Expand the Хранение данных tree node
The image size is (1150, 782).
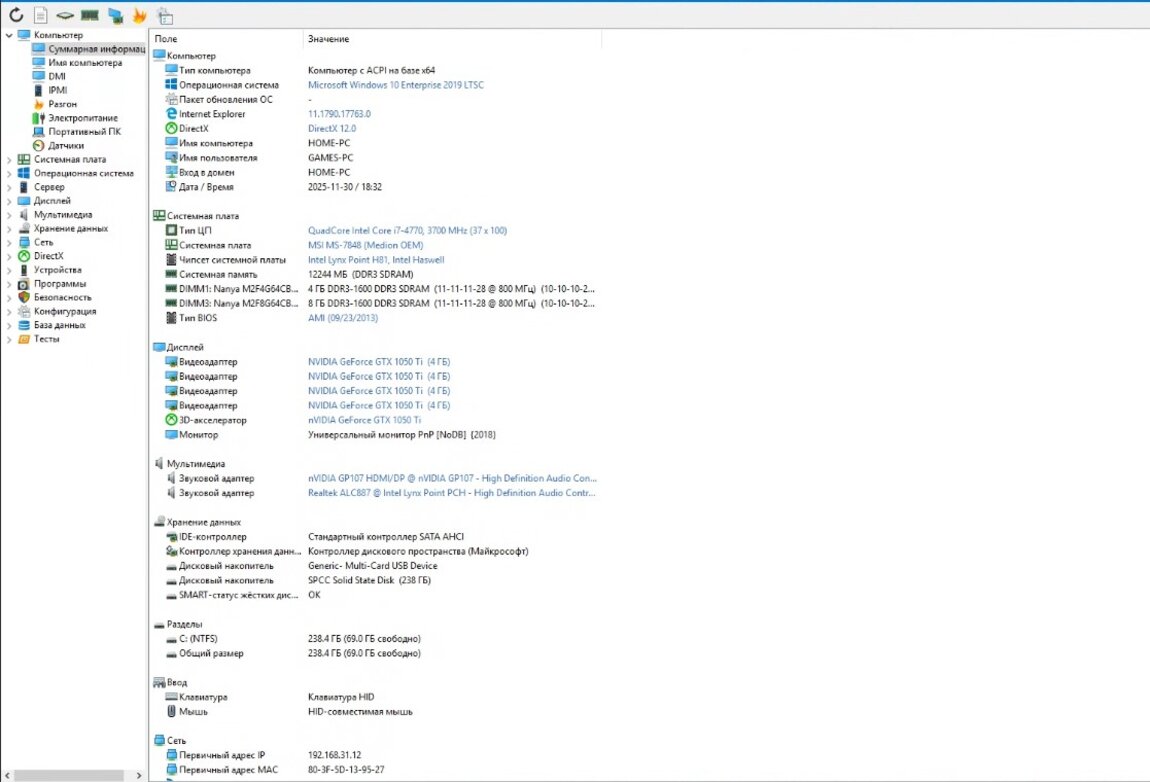click(x=10, y=228)
